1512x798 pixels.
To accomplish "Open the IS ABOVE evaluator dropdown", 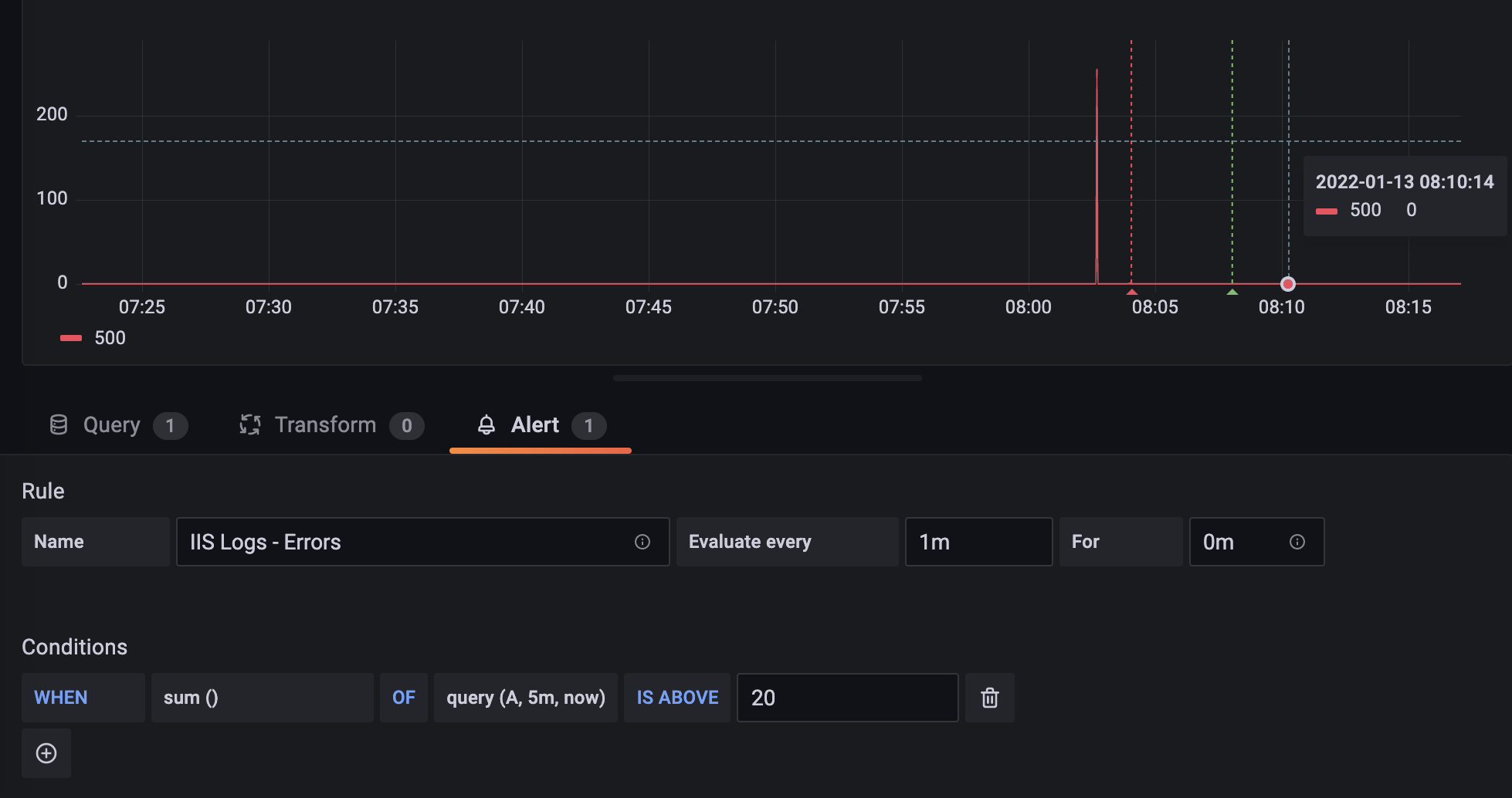I will [x=677, y=697].
